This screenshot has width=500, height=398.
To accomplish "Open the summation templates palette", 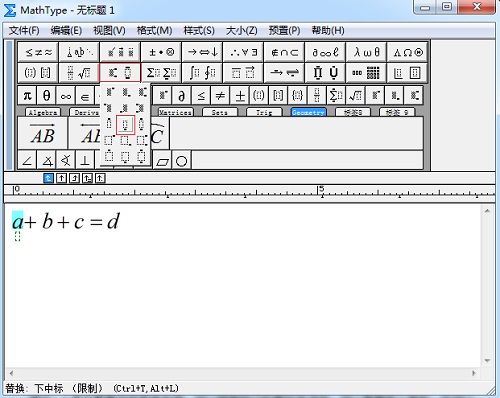I will 161,73.
